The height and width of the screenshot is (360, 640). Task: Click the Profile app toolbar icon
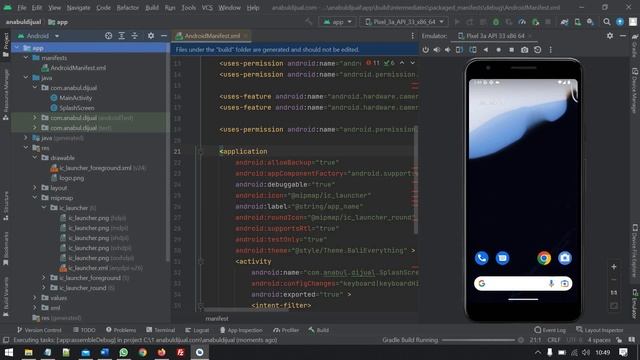pos(522,22)
